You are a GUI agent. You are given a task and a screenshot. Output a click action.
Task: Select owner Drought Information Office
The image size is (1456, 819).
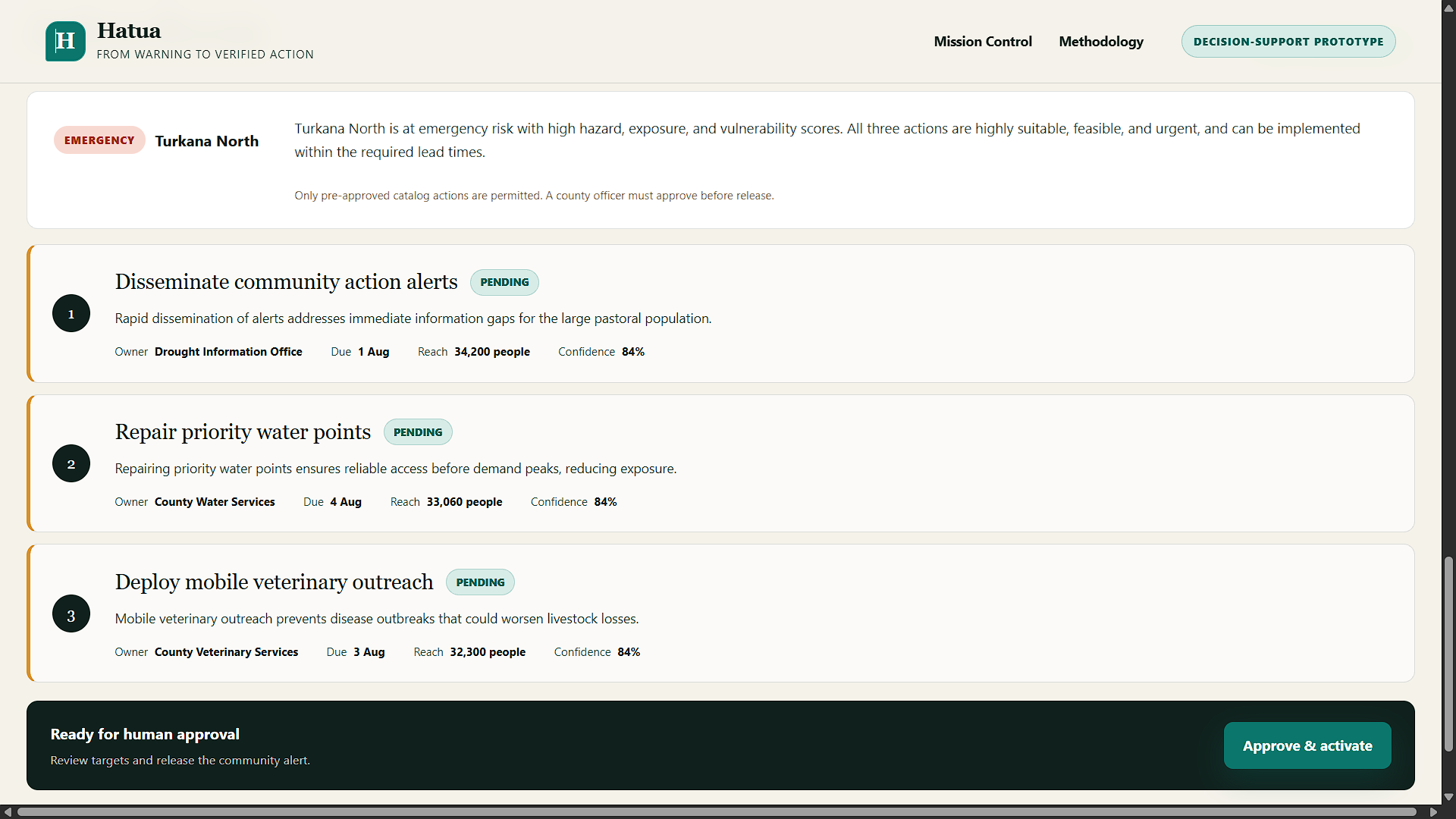tap(228, 352)
